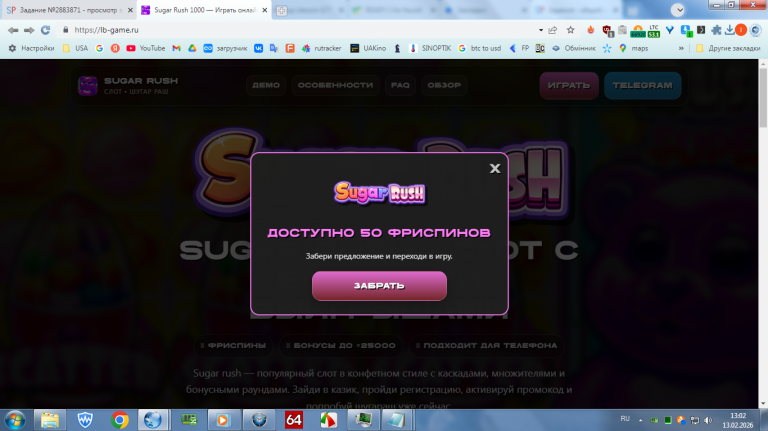Open the extensions puzzle icon
Image resolution: width=768 pixels, height=431 pixels.
click(716, 30)
